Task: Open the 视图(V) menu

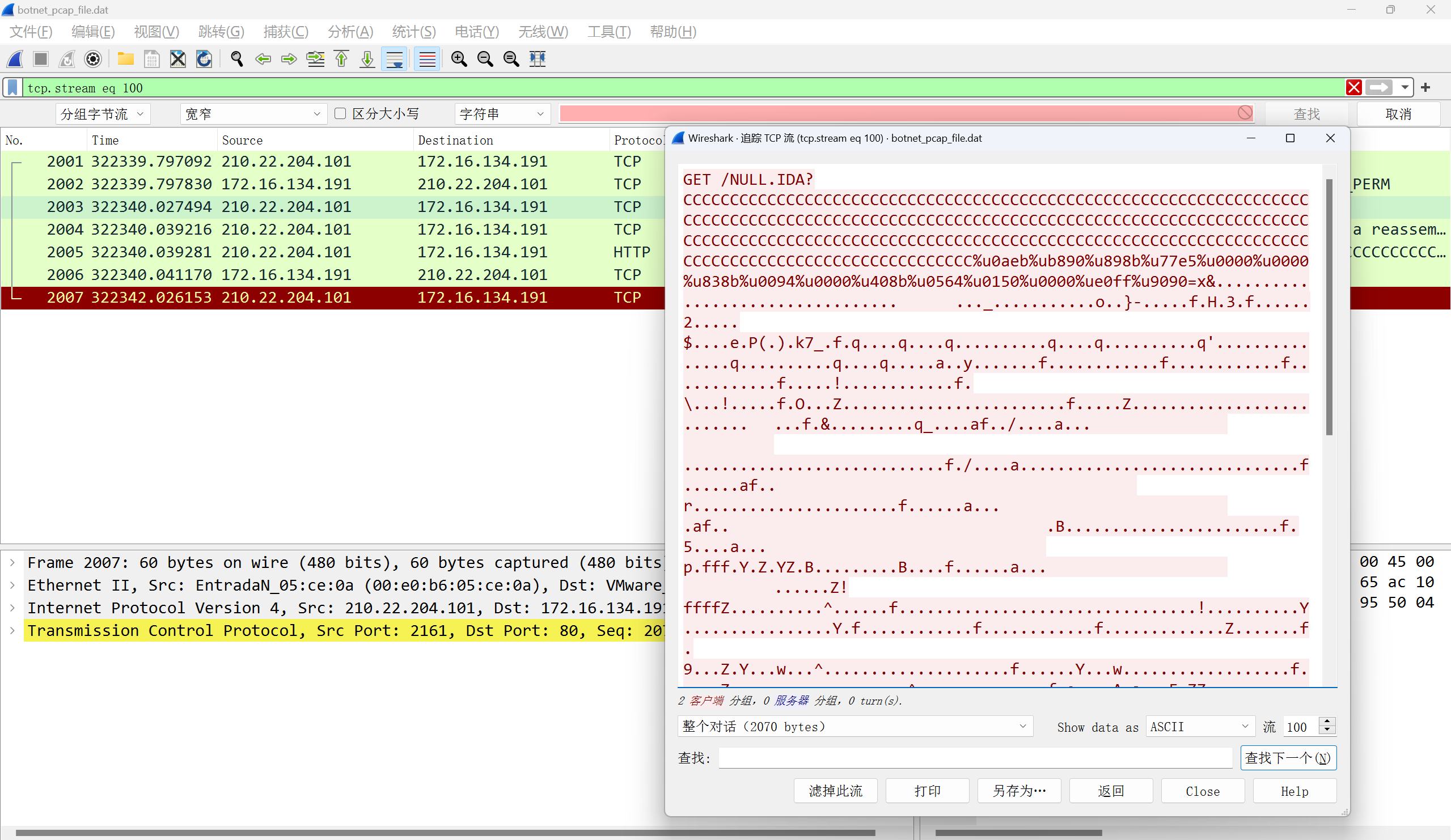Action: coord(156,32)
